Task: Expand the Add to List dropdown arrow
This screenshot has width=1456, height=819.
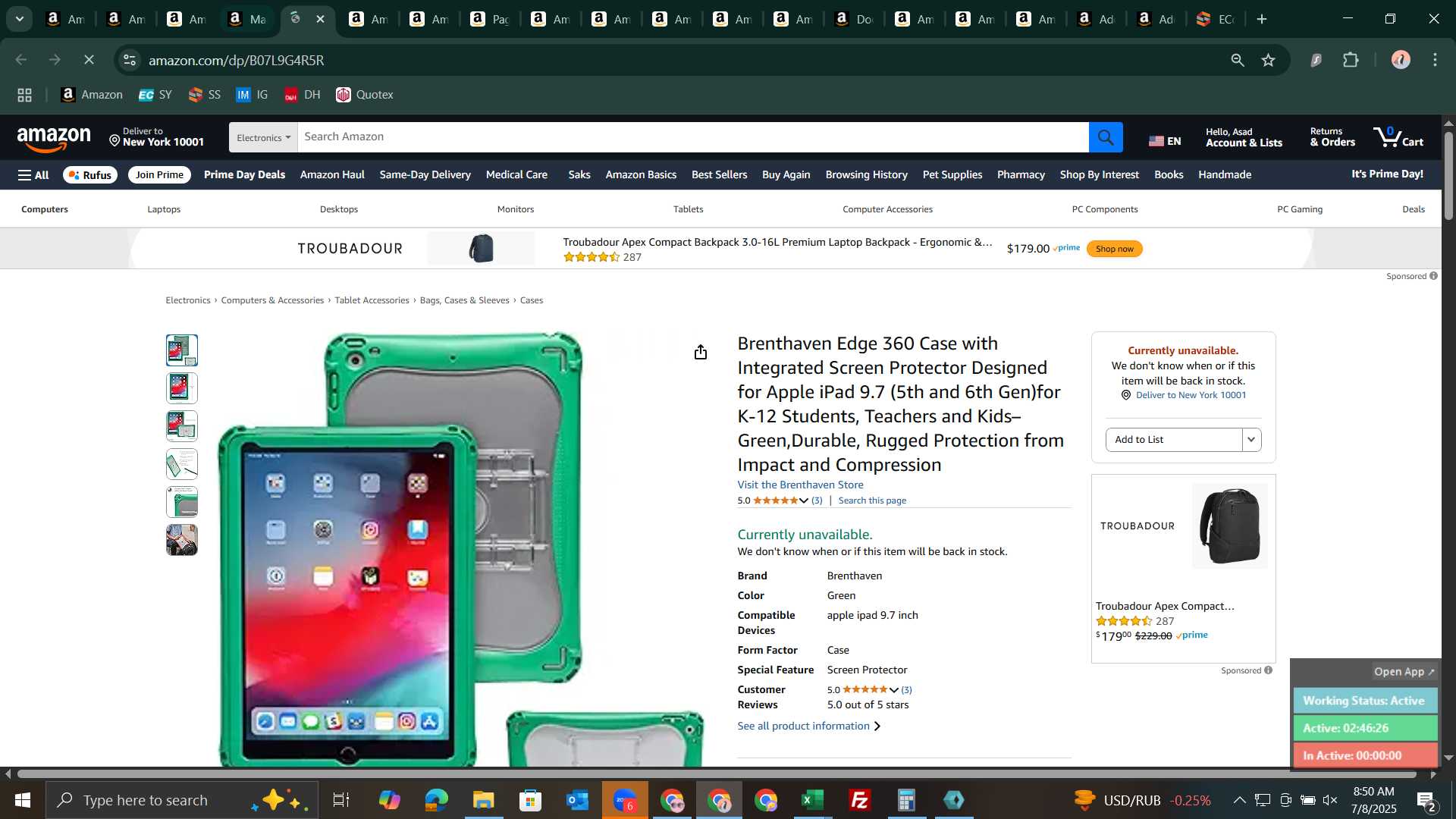Action: click(1251, 440)
